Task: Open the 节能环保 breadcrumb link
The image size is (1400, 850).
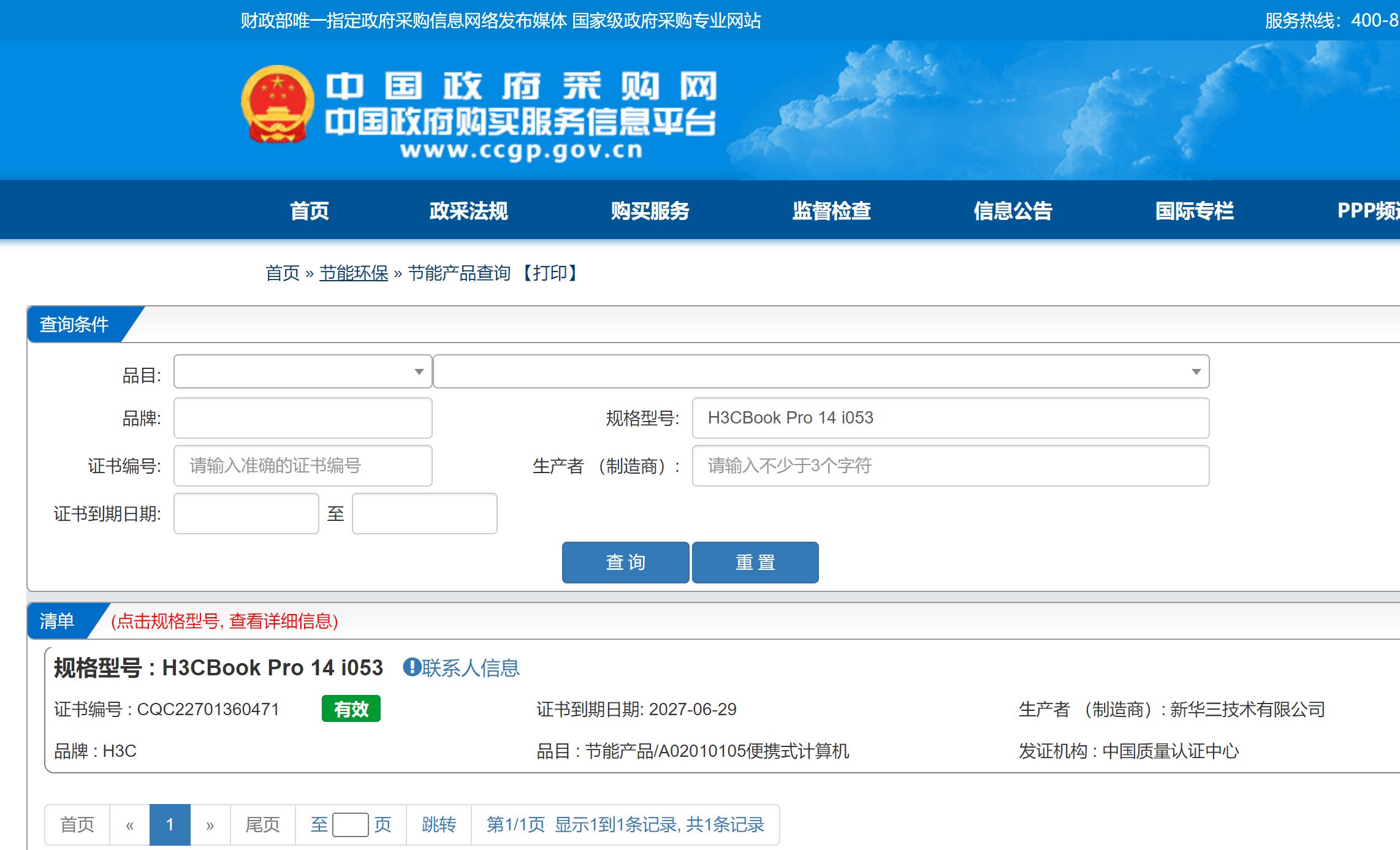Action: click(x=354, y=273)
